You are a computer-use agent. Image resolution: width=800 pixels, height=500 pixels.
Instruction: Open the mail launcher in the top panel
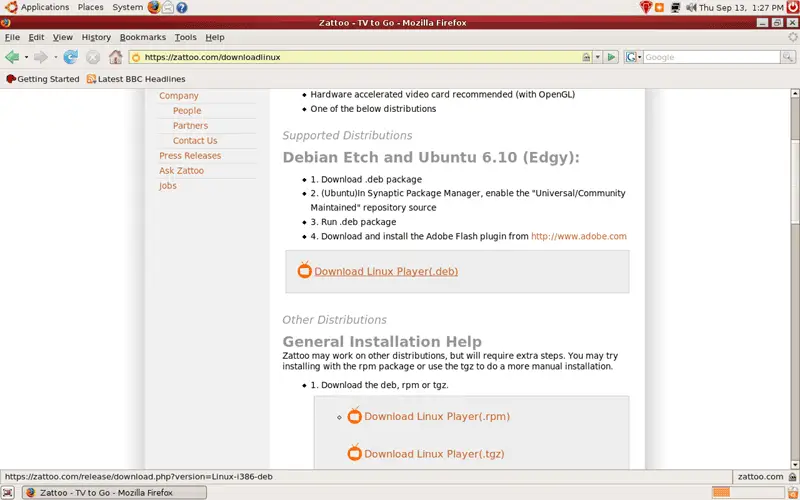pos(167,7)
